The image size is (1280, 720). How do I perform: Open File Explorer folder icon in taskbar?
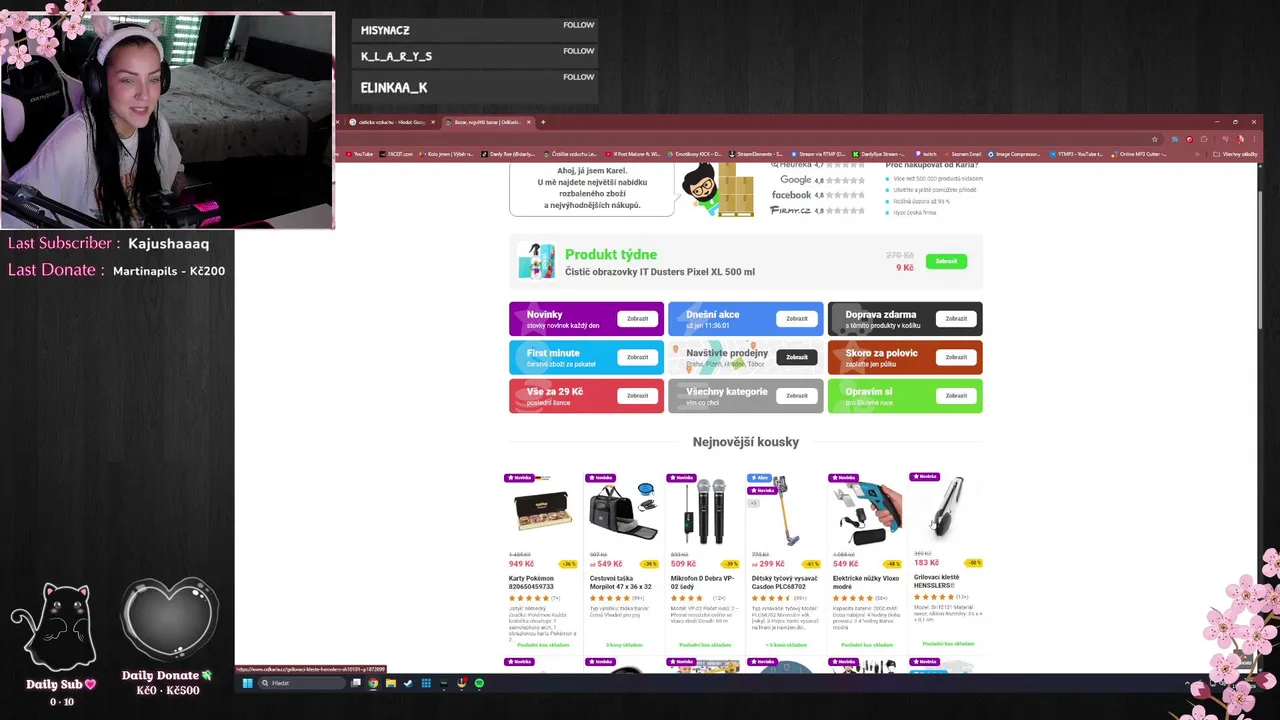391,683
